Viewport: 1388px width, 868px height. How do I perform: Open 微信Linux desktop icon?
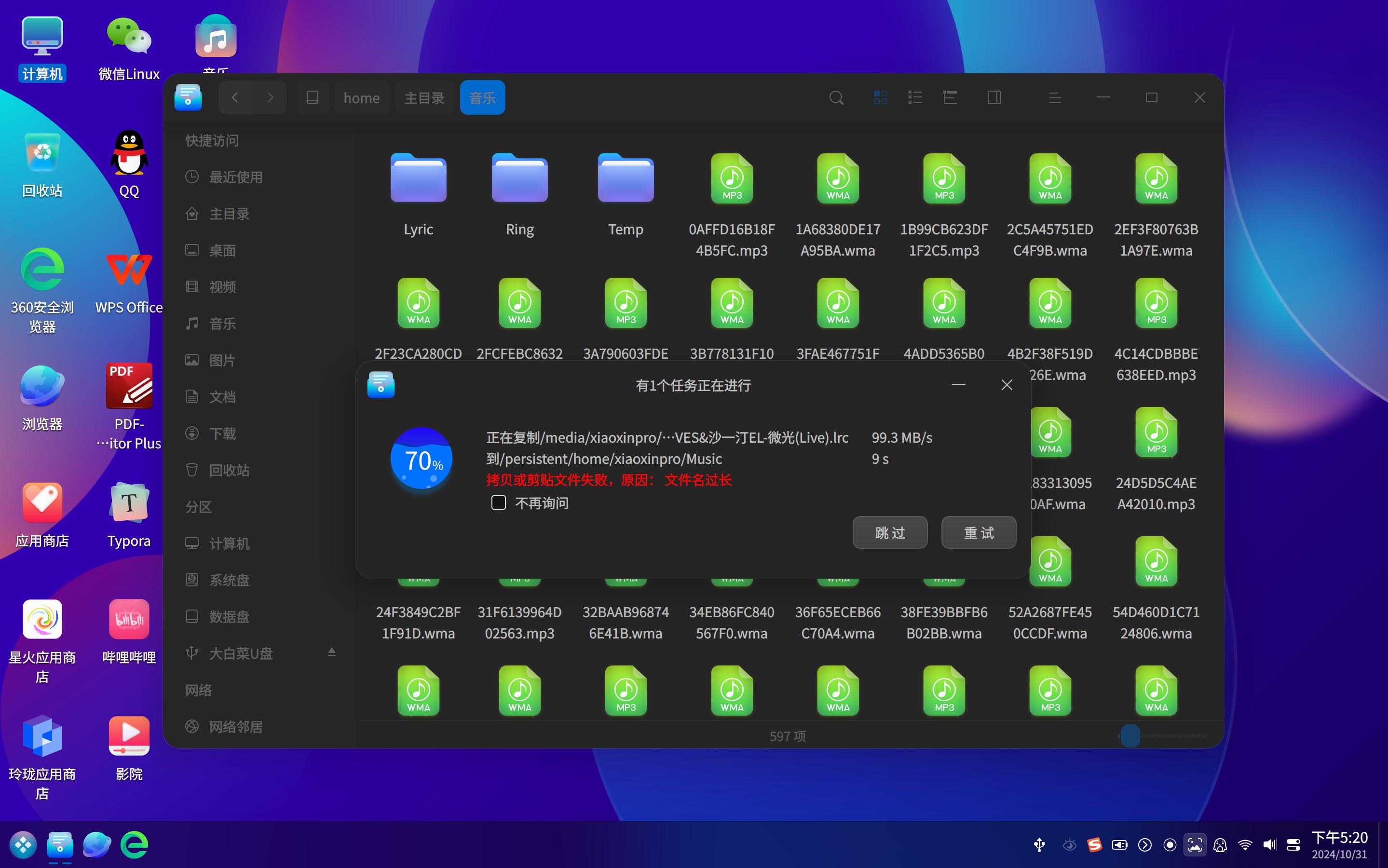[x=129, y=49]
